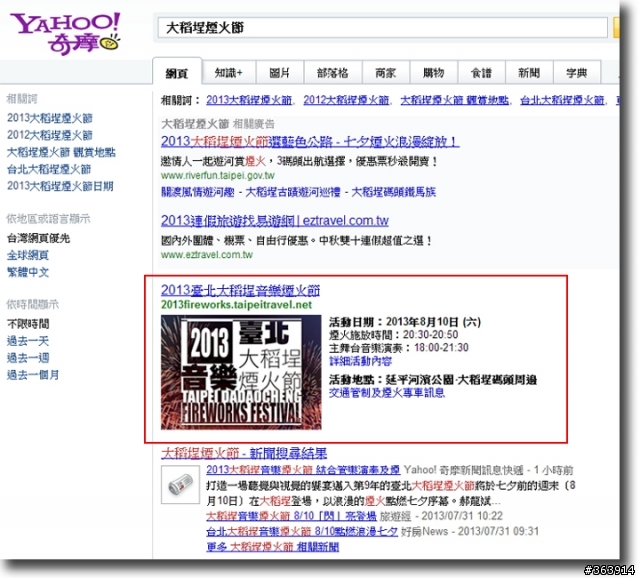Filter results to 過去一個月
Screen dimensions: 640x578
33,374
